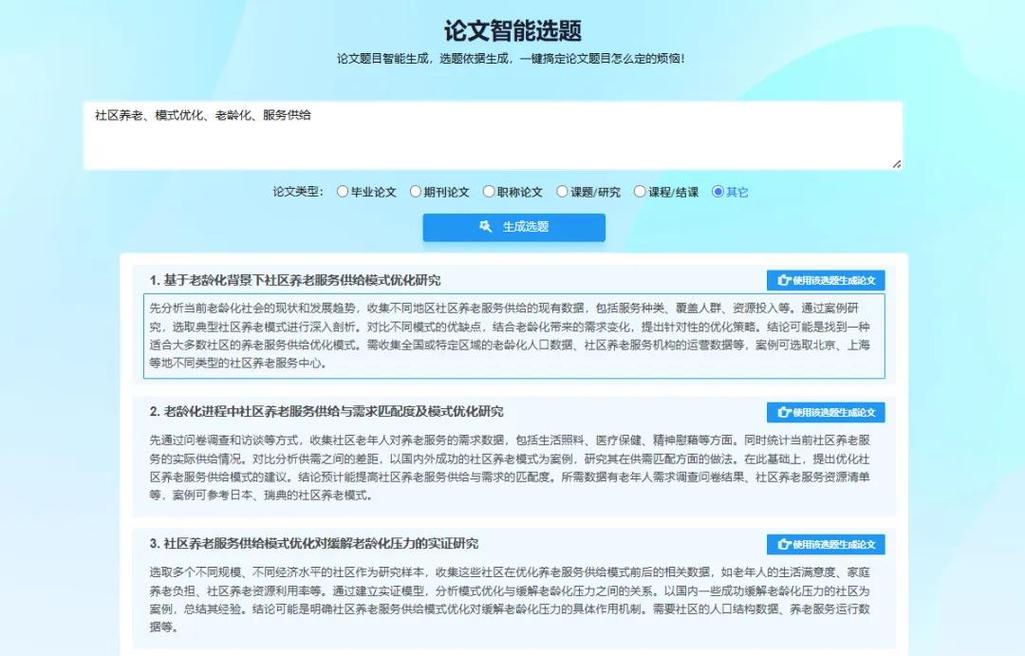The width and height of the screenshot is (1025, 656).
Task: Click the outlined description box of topic 1
Action: click(x=514, y=336)
